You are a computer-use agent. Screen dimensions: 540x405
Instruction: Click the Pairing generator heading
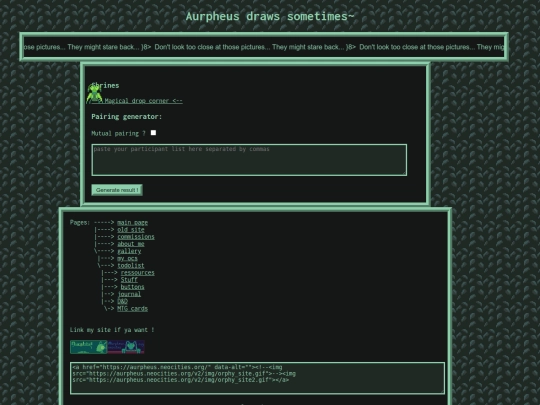pyautogui.click(x=126, y=117)
